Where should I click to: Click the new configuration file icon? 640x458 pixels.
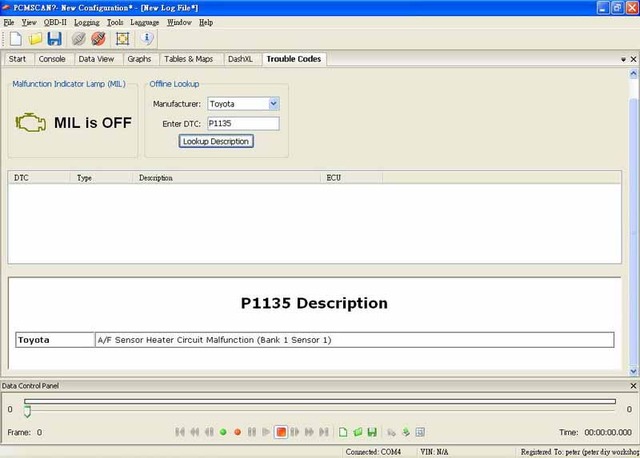tap(15, 39)
